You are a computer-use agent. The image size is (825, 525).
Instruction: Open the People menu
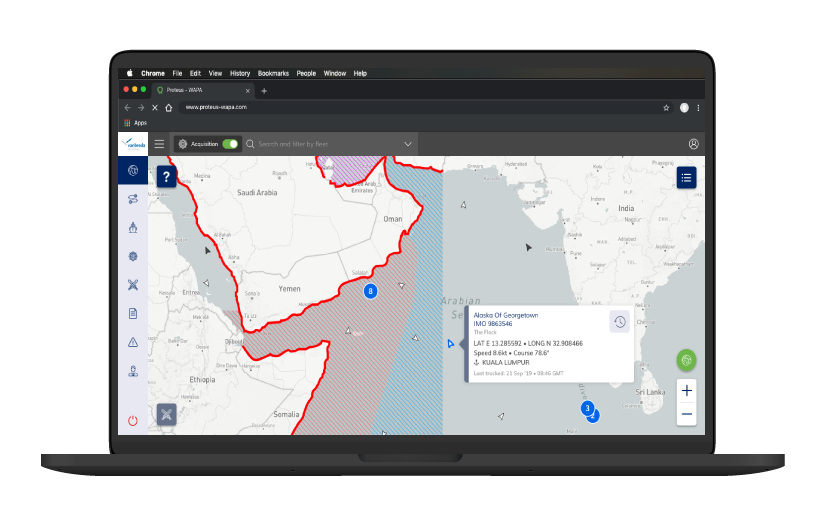[x=306, y=73]
